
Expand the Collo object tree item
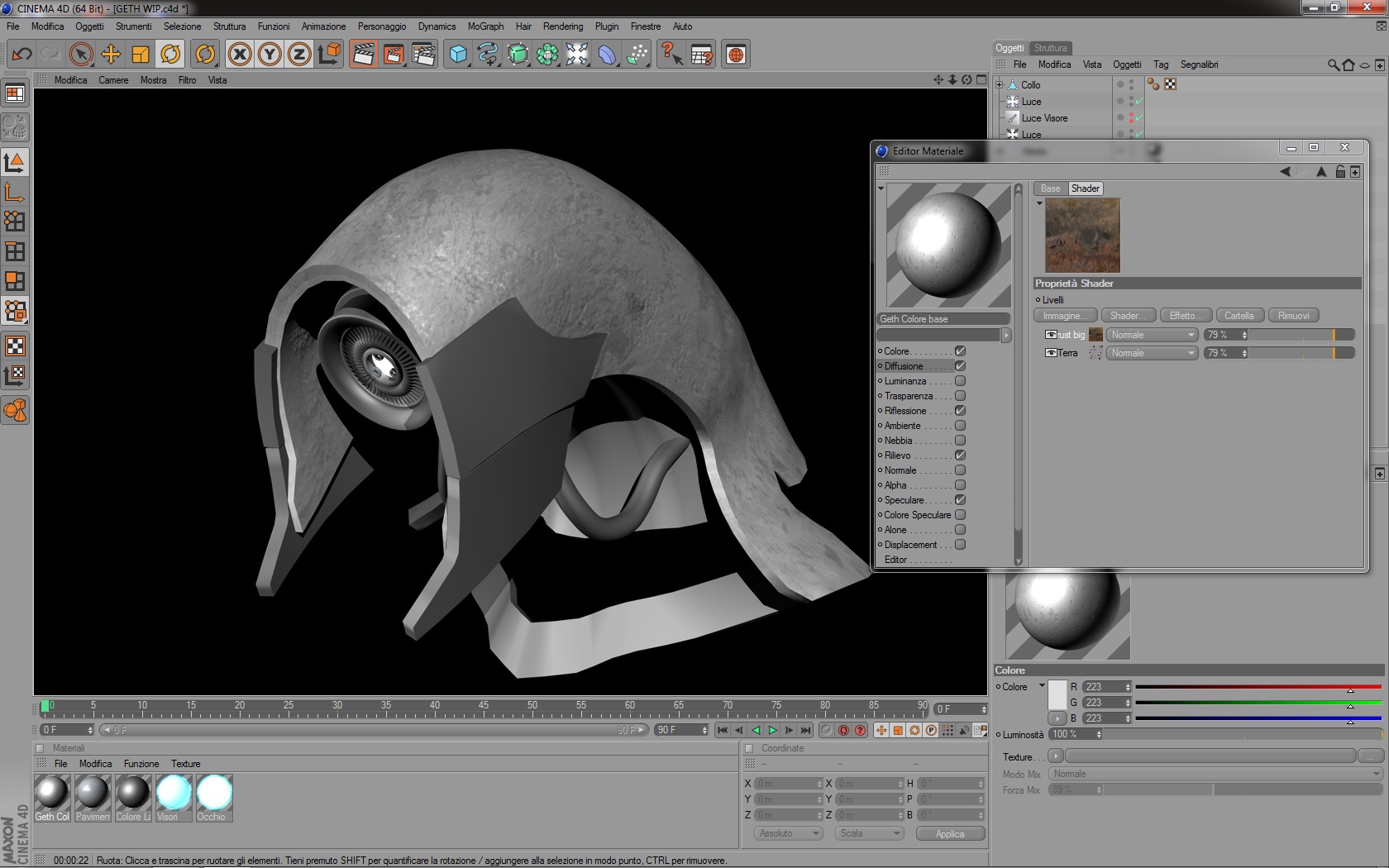click(x=1000, y=85)
